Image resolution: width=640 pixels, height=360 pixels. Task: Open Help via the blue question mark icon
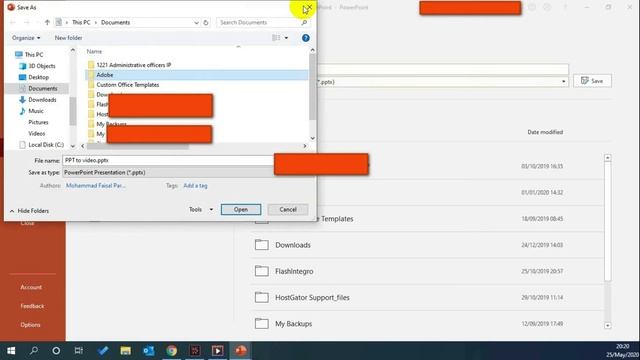306,38
